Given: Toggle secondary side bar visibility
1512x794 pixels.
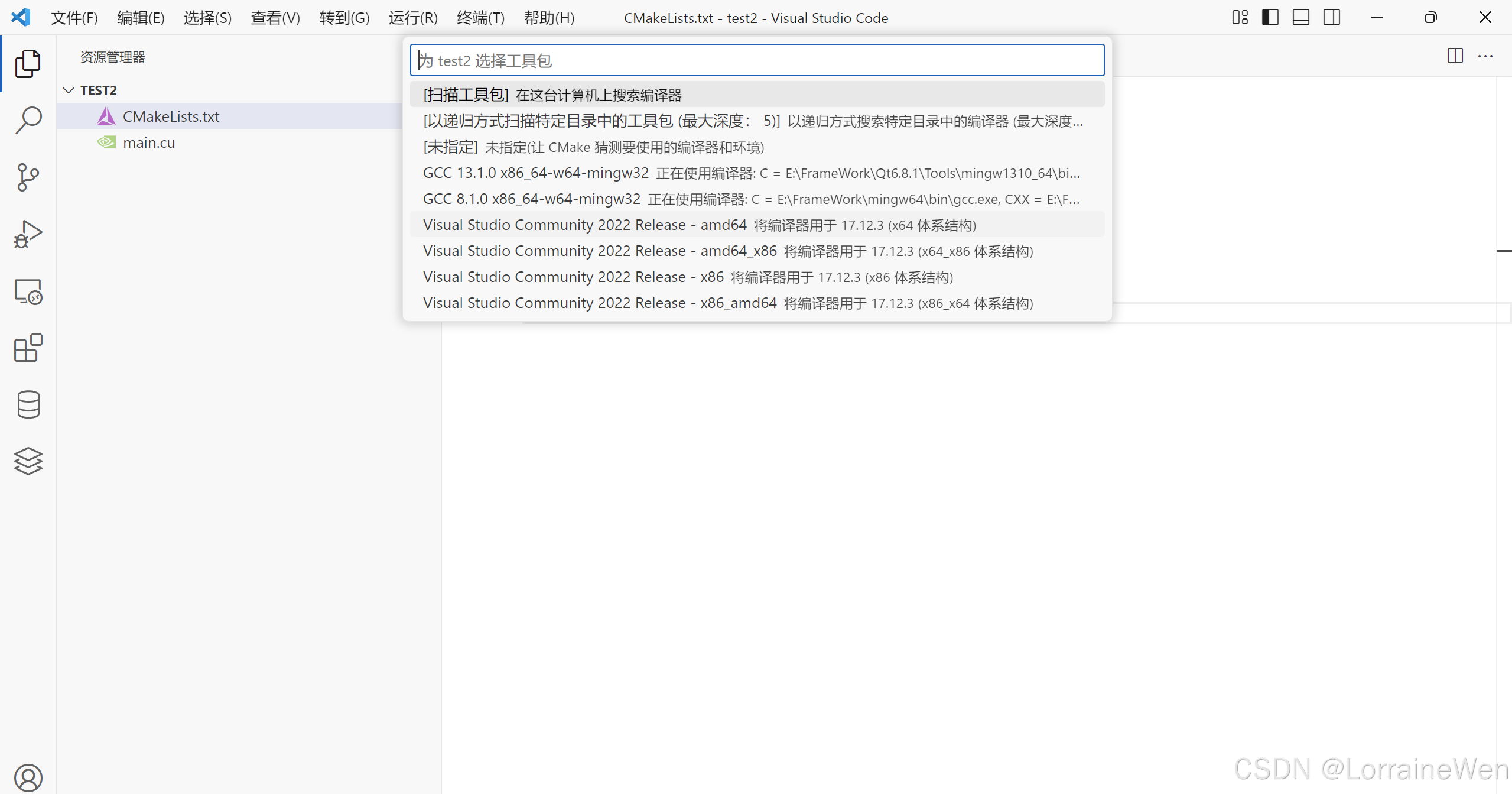Looking at the screenshot, I should 1332,18.
